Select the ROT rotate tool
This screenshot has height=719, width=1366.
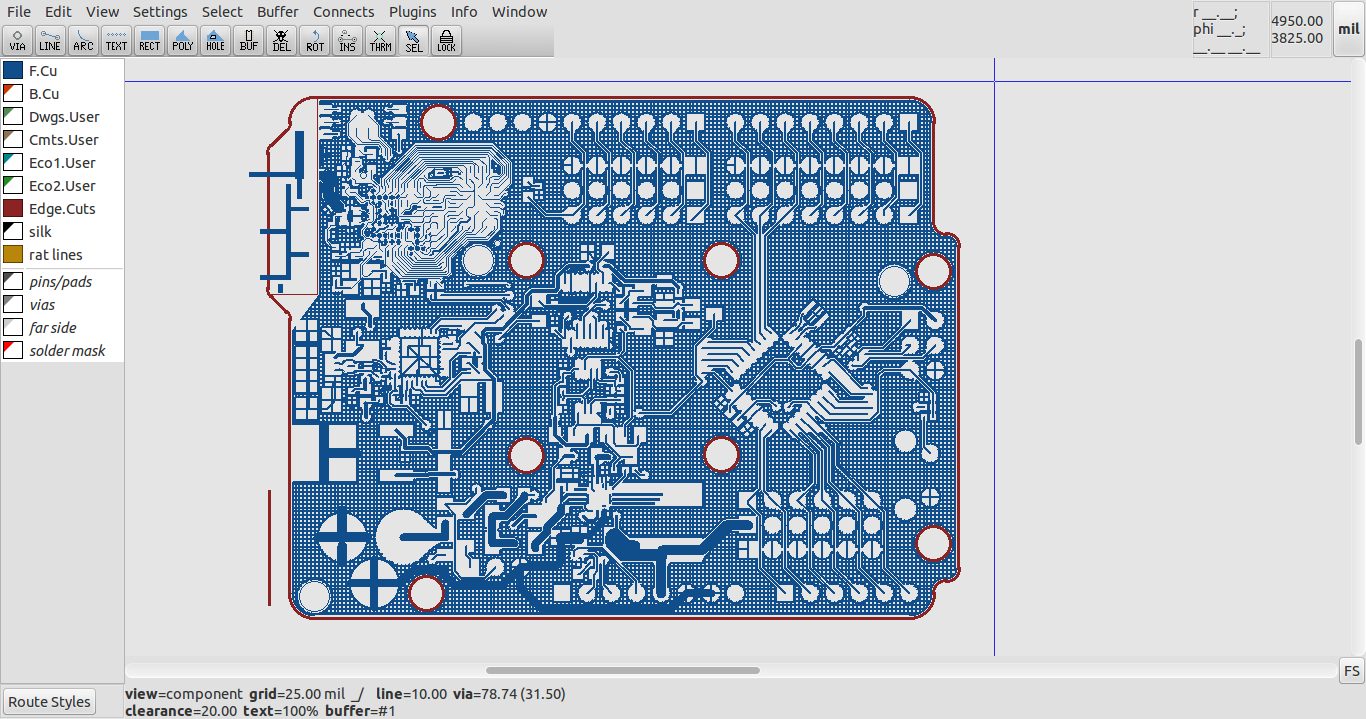click(314, 41)
